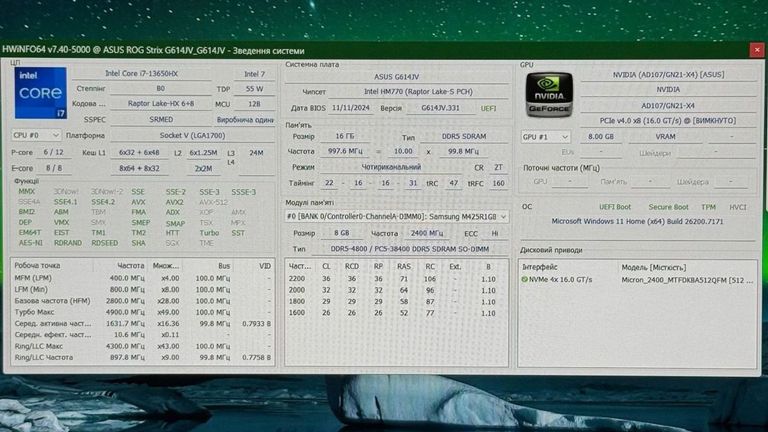Viewport: 768px width, 432px height.
Task: Click the E-core 8 / 8 value
Action: tap(53, 168)
